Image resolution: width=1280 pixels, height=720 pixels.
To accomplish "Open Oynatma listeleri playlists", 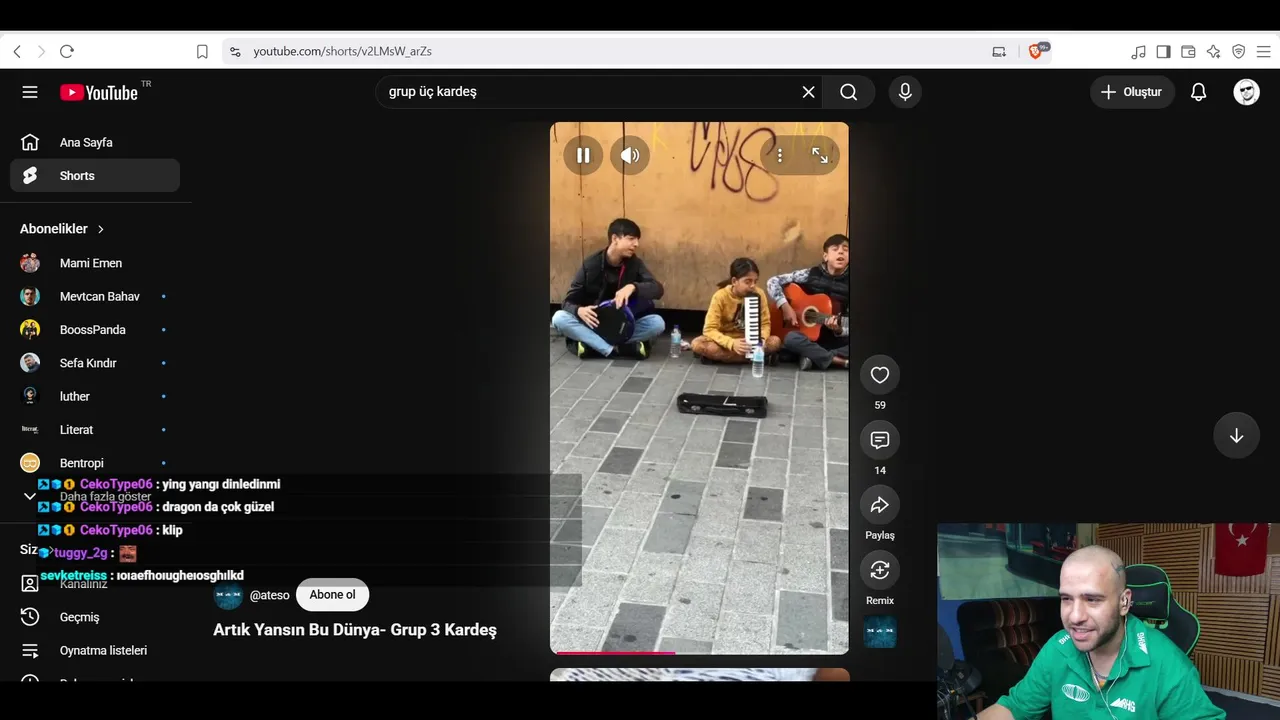I will click(x=95, y=650).
